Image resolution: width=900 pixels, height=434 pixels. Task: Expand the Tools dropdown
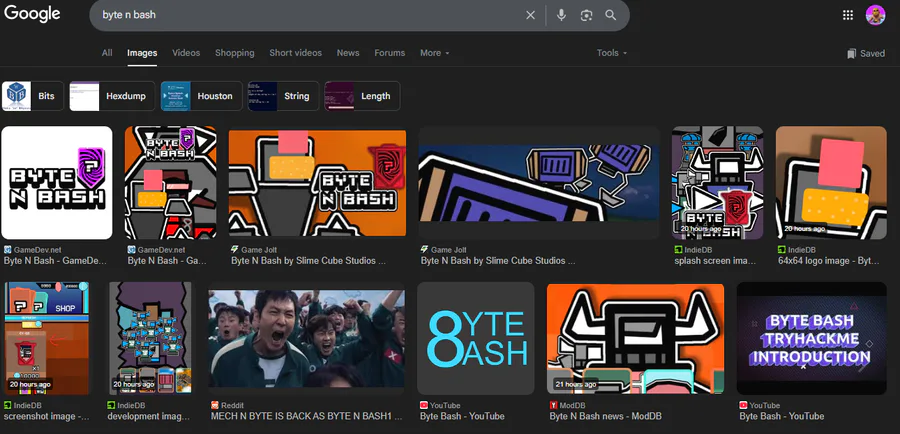pyautogui.click(x=612, y=53)
